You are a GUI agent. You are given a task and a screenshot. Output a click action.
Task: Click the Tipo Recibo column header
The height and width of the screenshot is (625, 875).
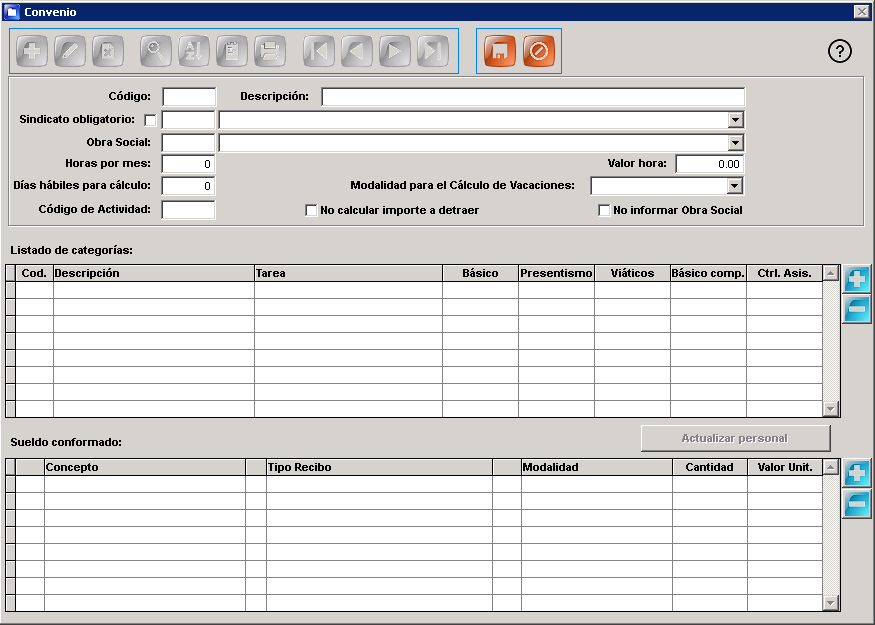click(x=379, y=468)
